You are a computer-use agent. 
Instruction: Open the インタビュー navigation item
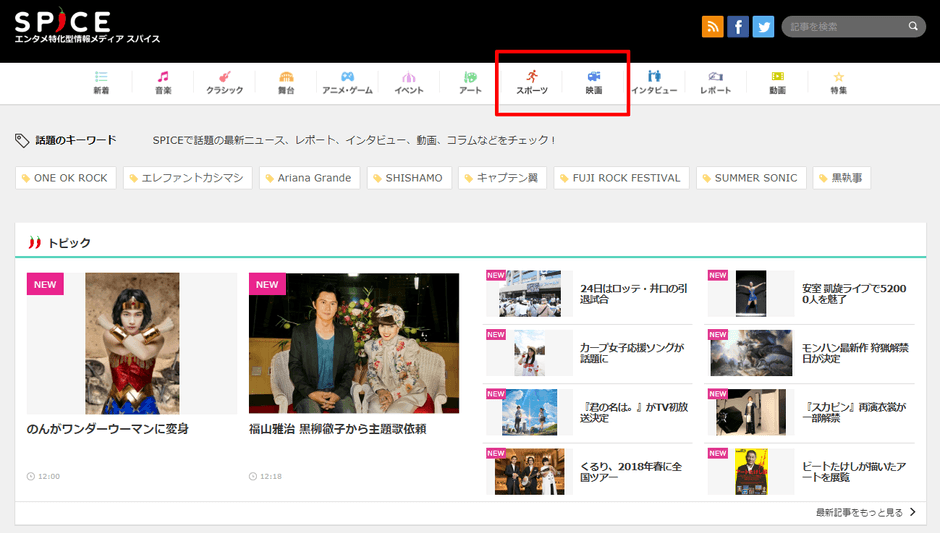[x=654, y=83]
